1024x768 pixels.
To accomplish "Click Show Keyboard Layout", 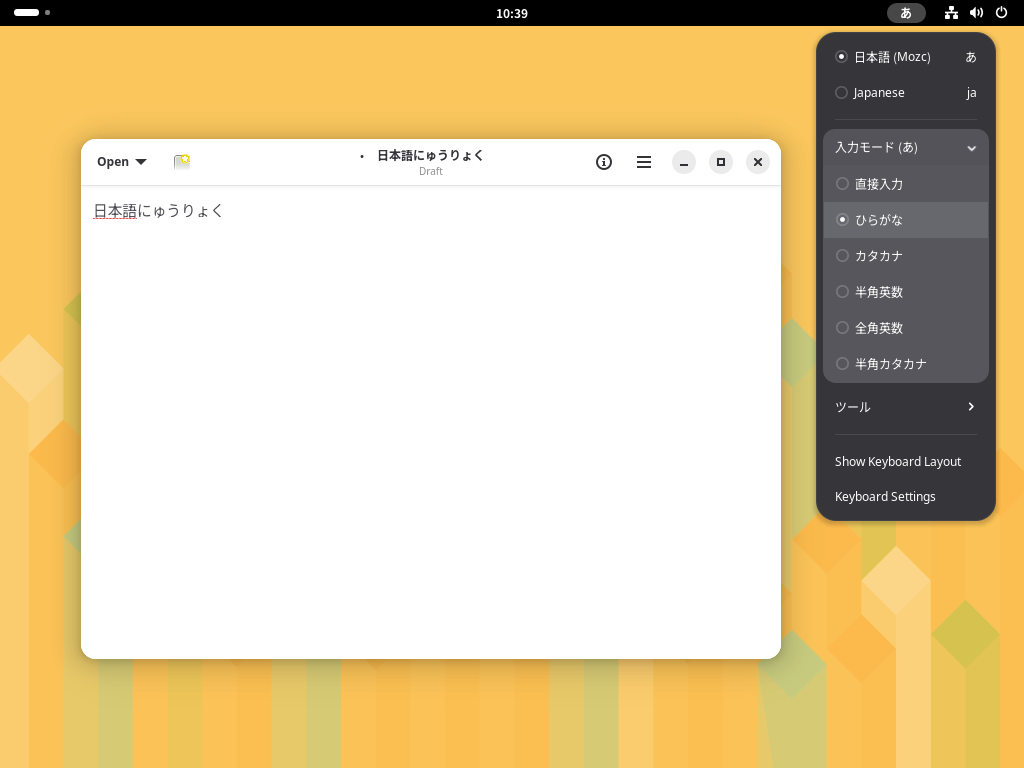I will point(898,462).
